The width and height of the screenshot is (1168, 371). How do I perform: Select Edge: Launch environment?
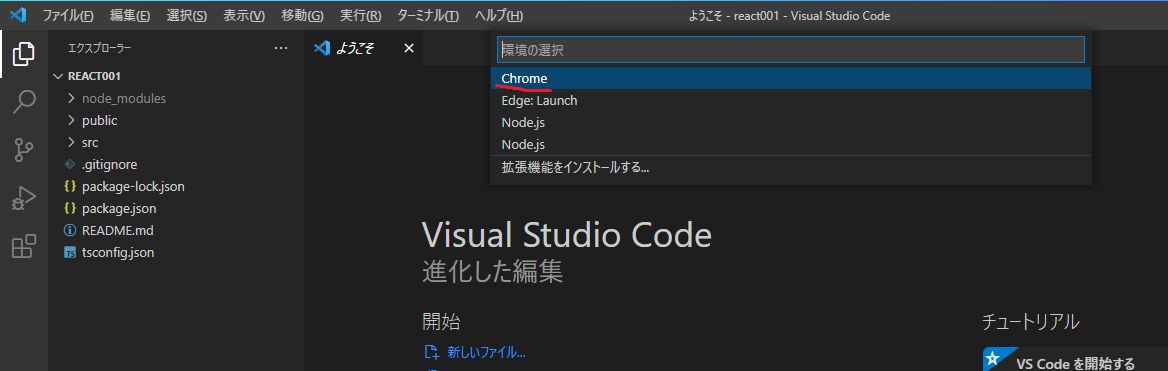click(x=791, y=101)
